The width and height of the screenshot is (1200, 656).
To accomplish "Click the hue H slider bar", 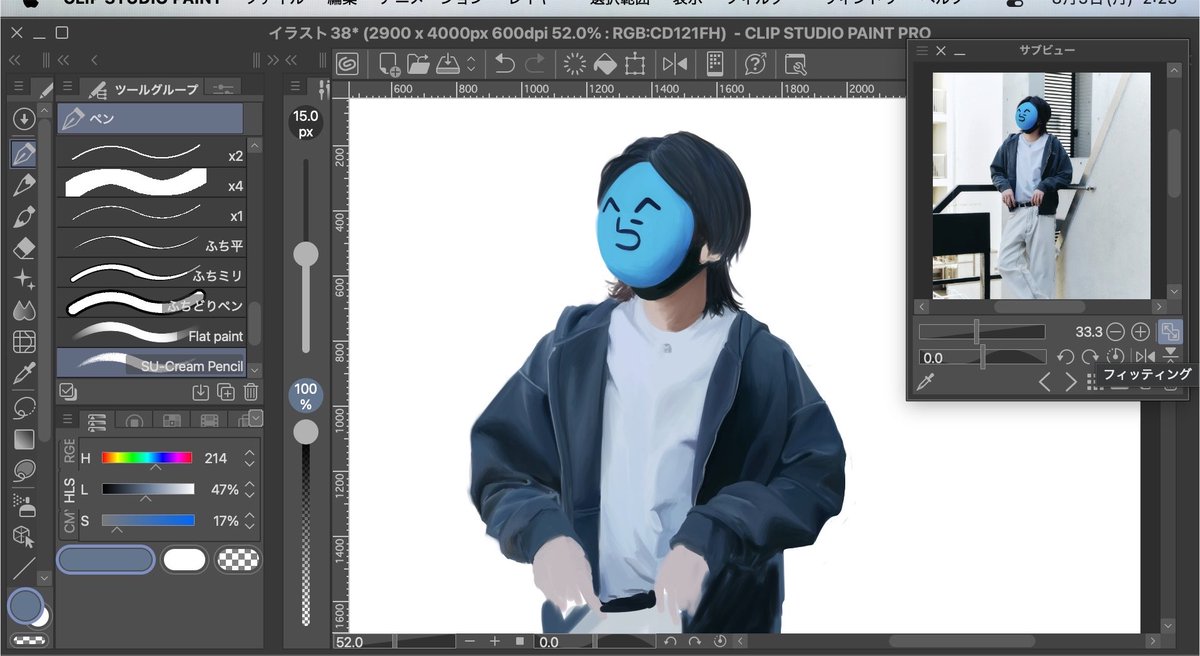I will coord(147,458).
